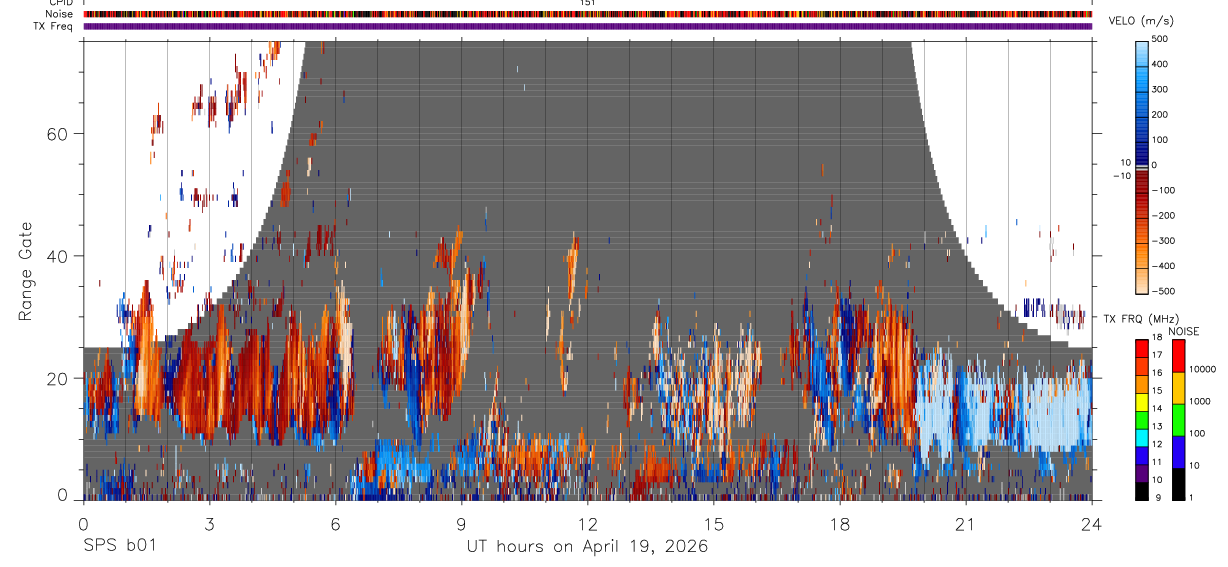Click the purple TX Freq strip above the plot

(587, 26)
